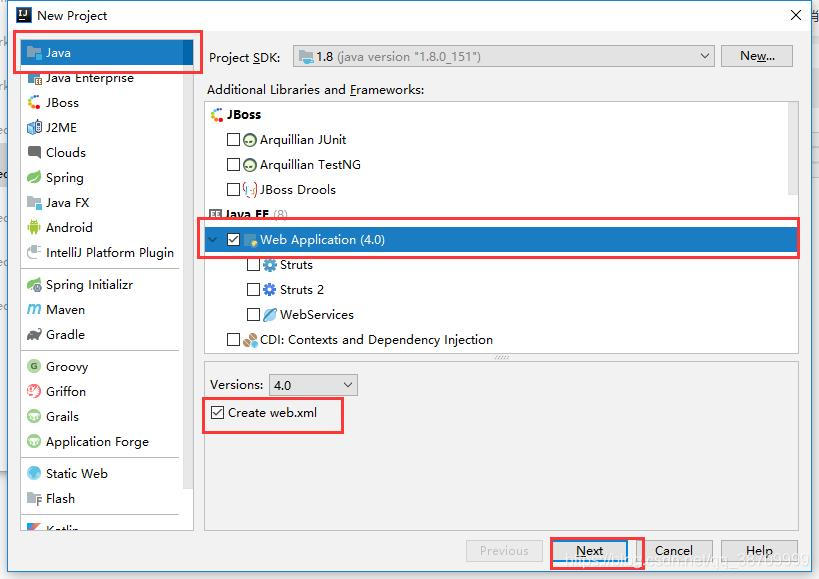Open the Project SDK dropdown
Viewport: 819px width, 579px height.
[x=501, y=57]
